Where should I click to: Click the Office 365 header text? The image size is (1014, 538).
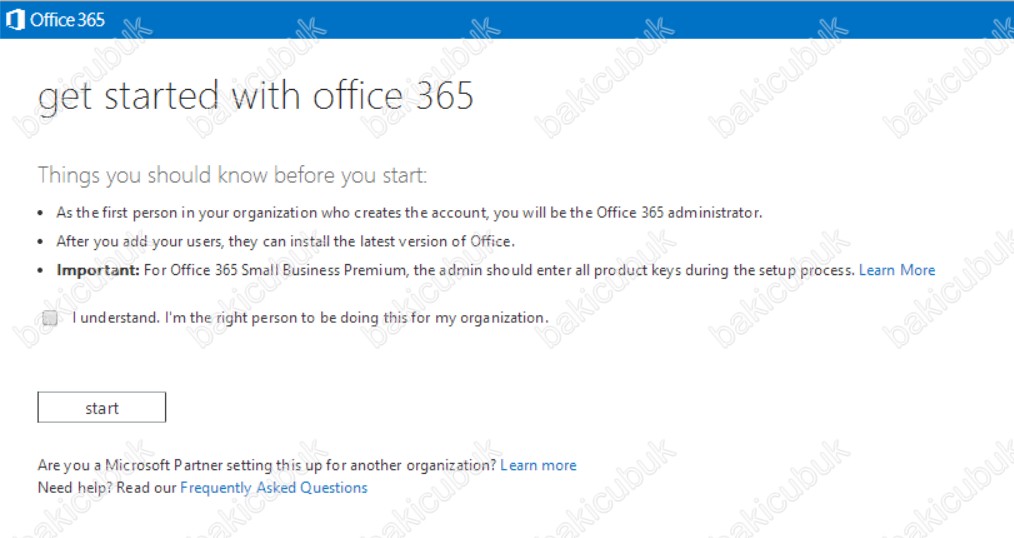[x=67, y=20]
